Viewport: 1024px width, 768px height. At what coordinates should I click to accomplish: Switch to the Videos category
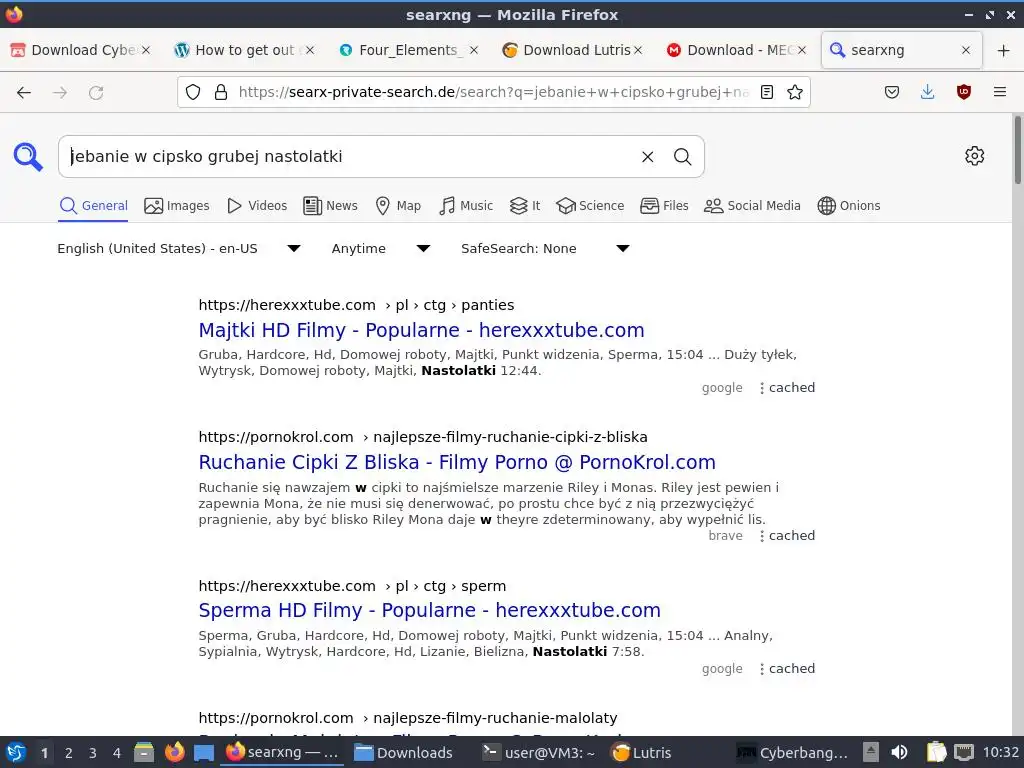pos(257,206)
